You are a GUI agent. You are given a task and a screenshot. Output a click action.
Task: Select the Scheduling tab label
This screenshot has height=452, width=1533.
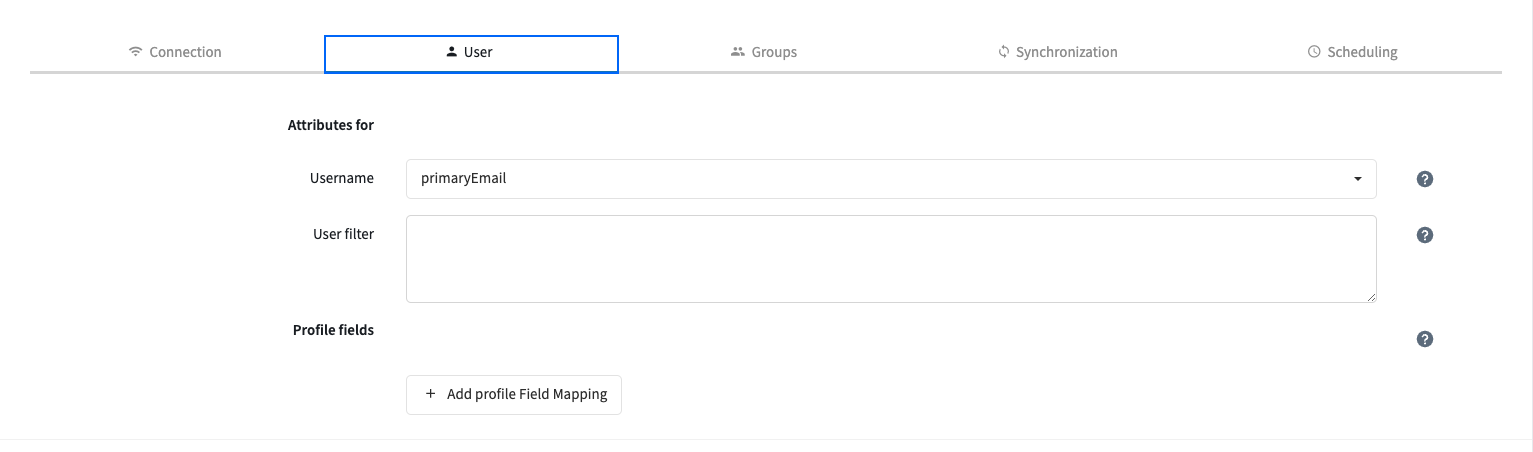coord(1362,52)
